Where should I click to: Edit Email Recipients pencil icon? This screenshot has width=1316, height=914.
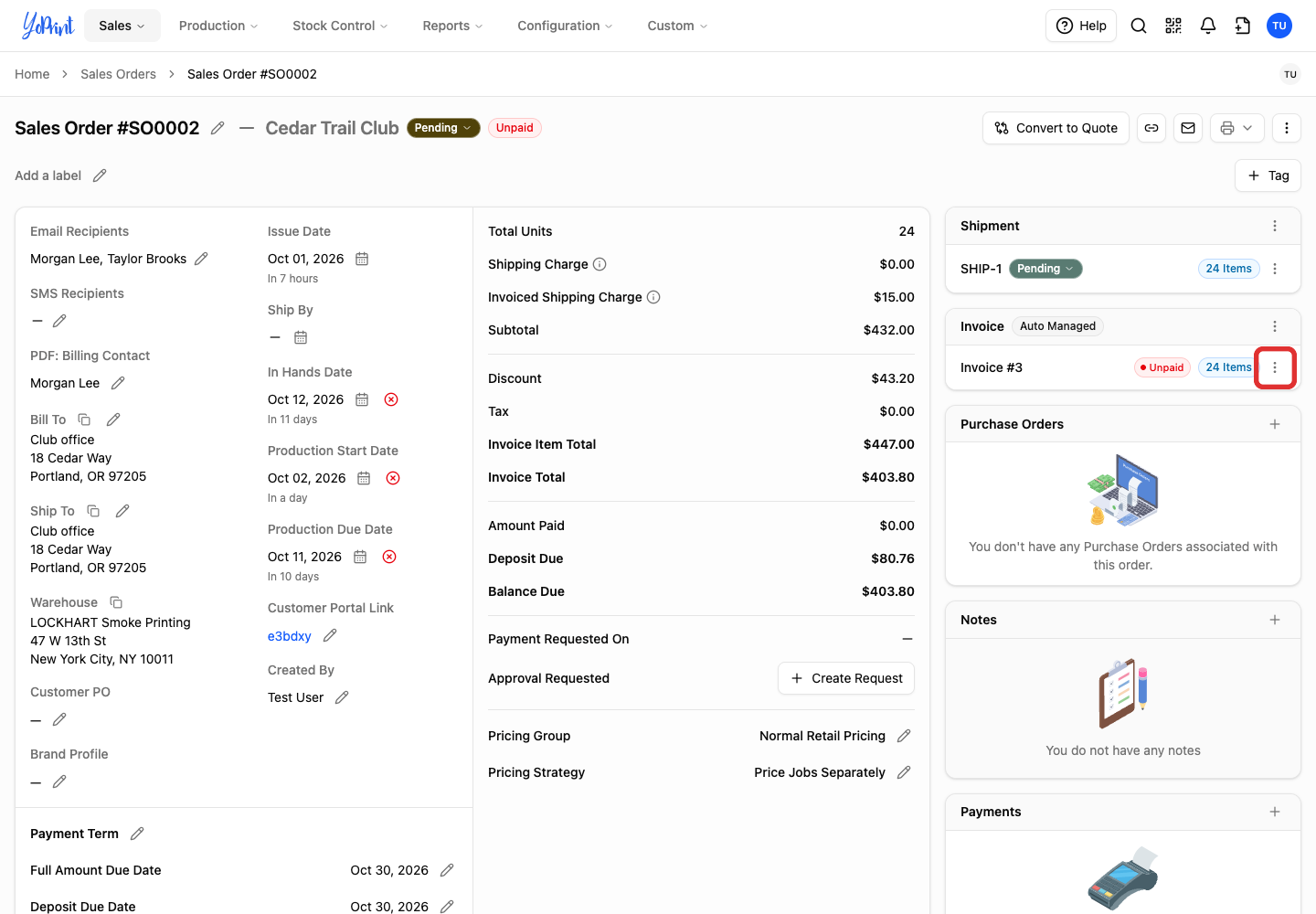coord(201,259)
